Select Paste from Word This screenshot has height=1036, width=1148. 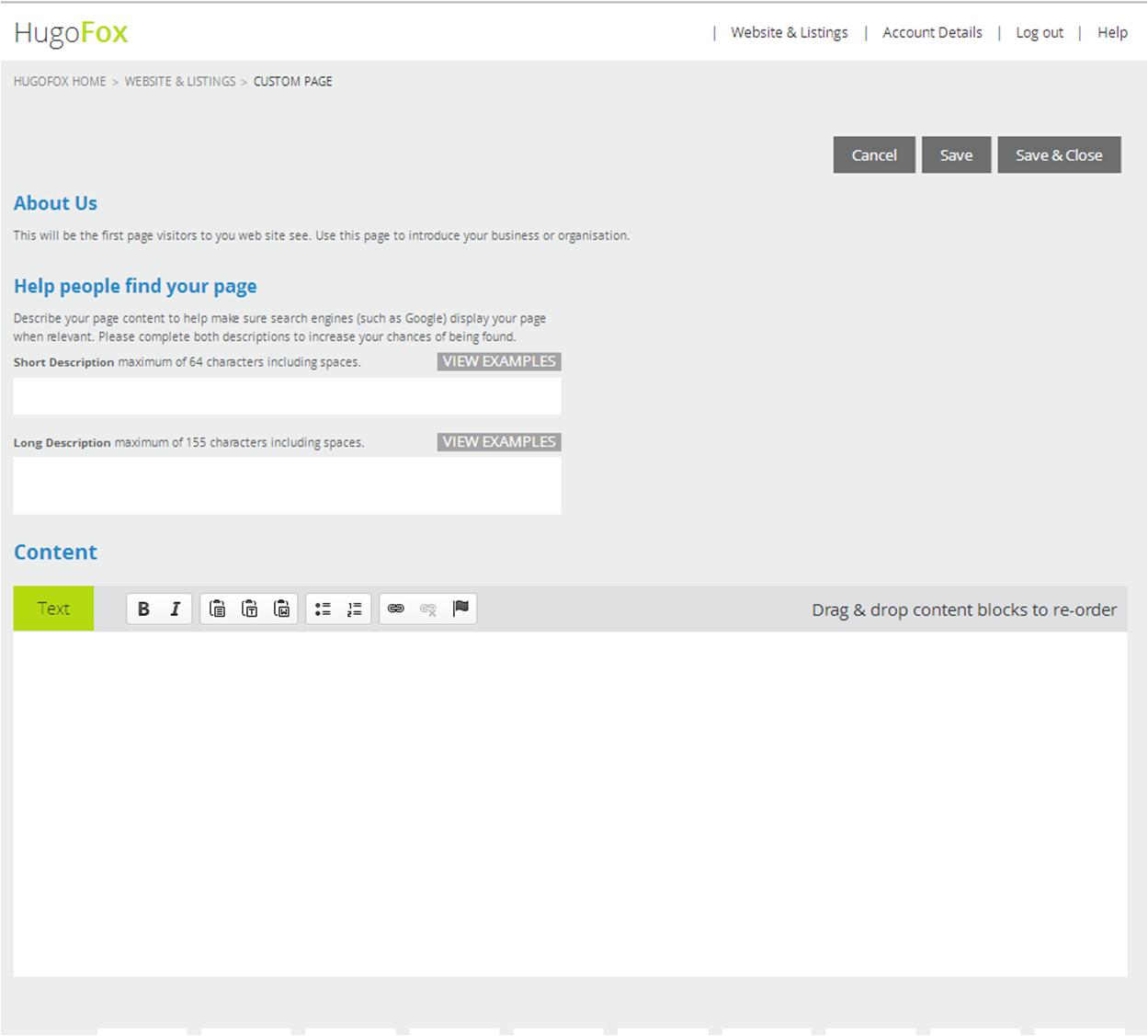(280, 608)
